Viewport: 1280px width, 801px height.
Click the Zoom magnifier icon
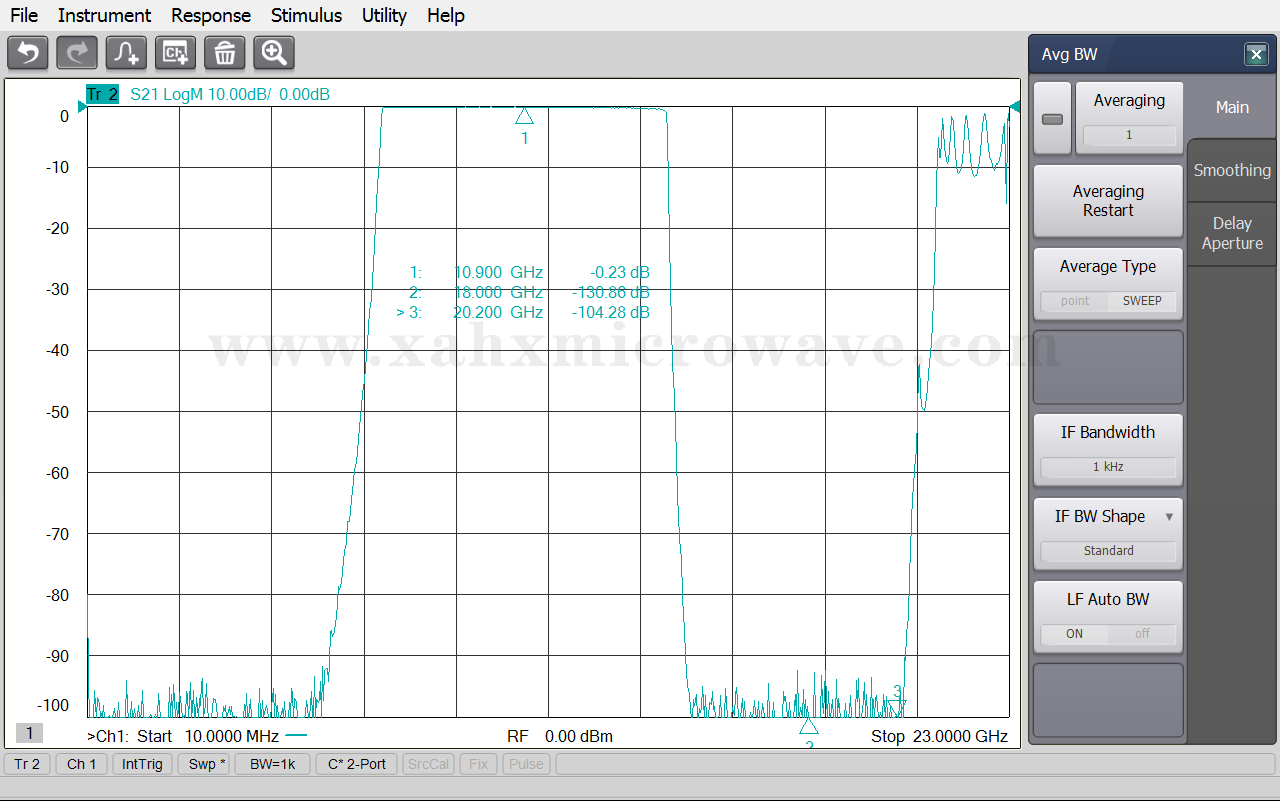click(x=274, y=53)
